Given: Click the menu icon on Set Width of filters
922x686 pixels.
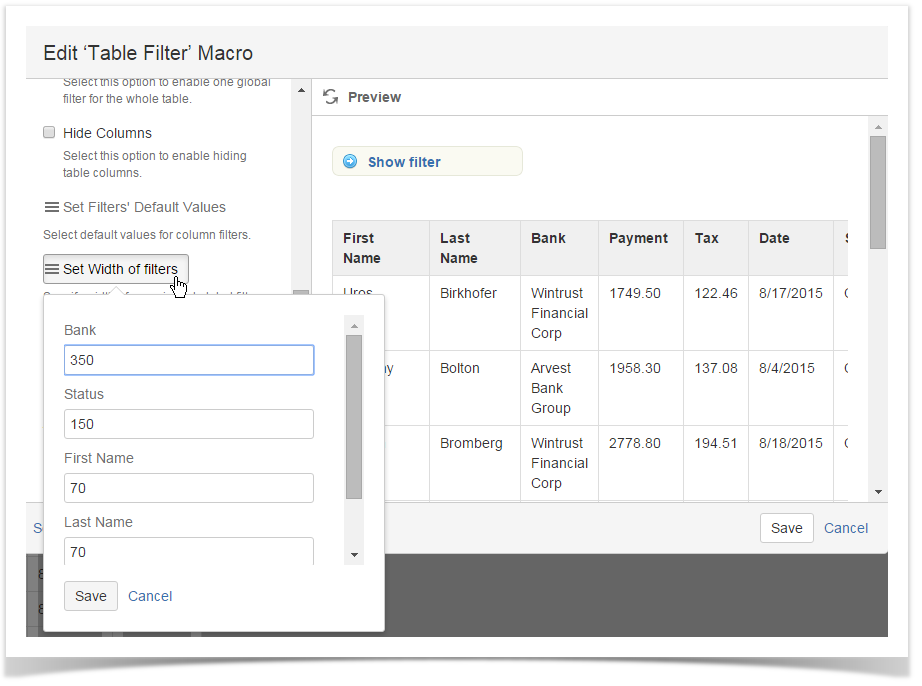Looking at the screenshot, I should click(51, 268).
